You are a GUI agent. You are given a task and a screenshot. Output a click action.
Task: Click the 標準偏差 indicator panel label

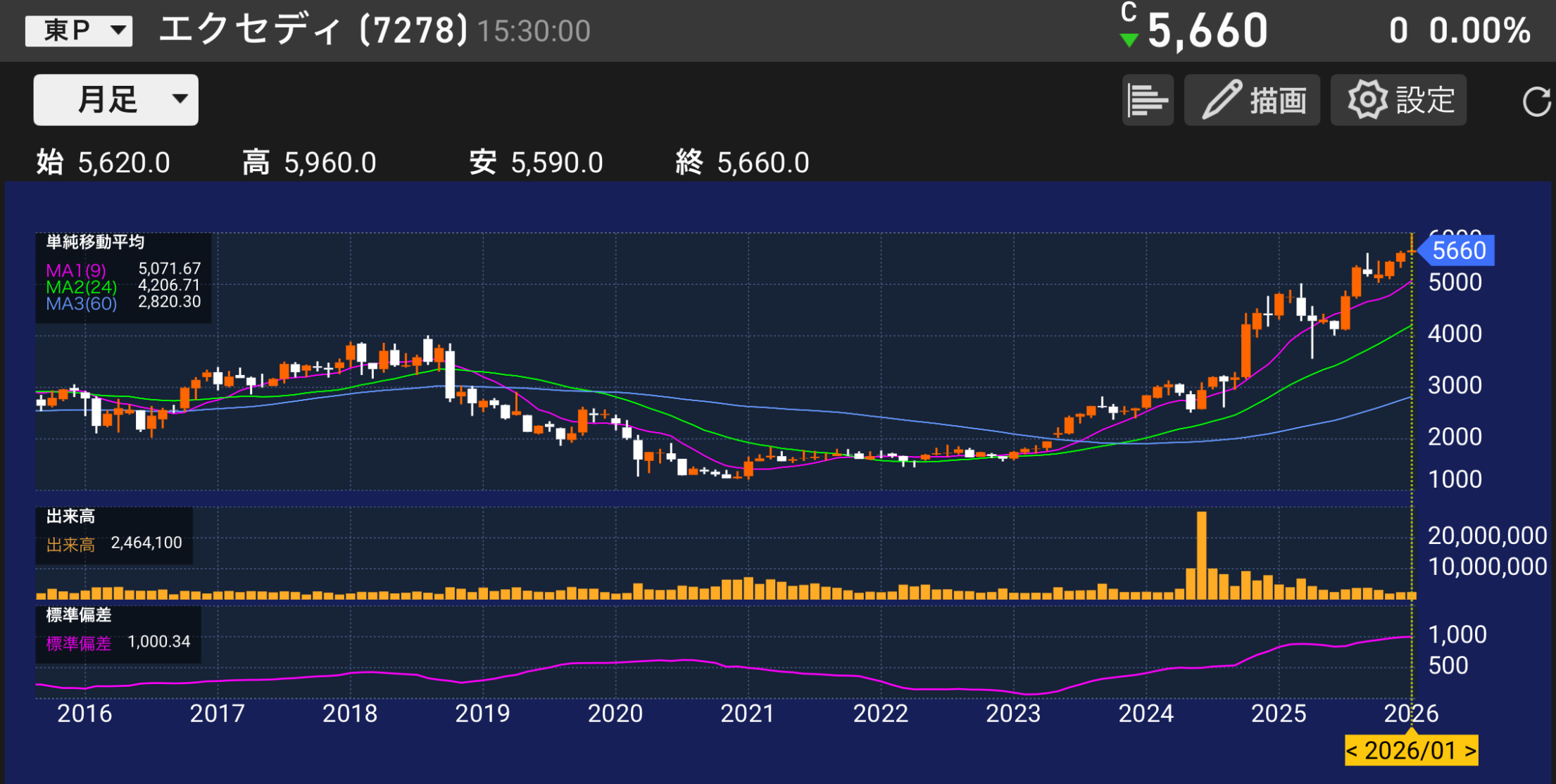79,615
